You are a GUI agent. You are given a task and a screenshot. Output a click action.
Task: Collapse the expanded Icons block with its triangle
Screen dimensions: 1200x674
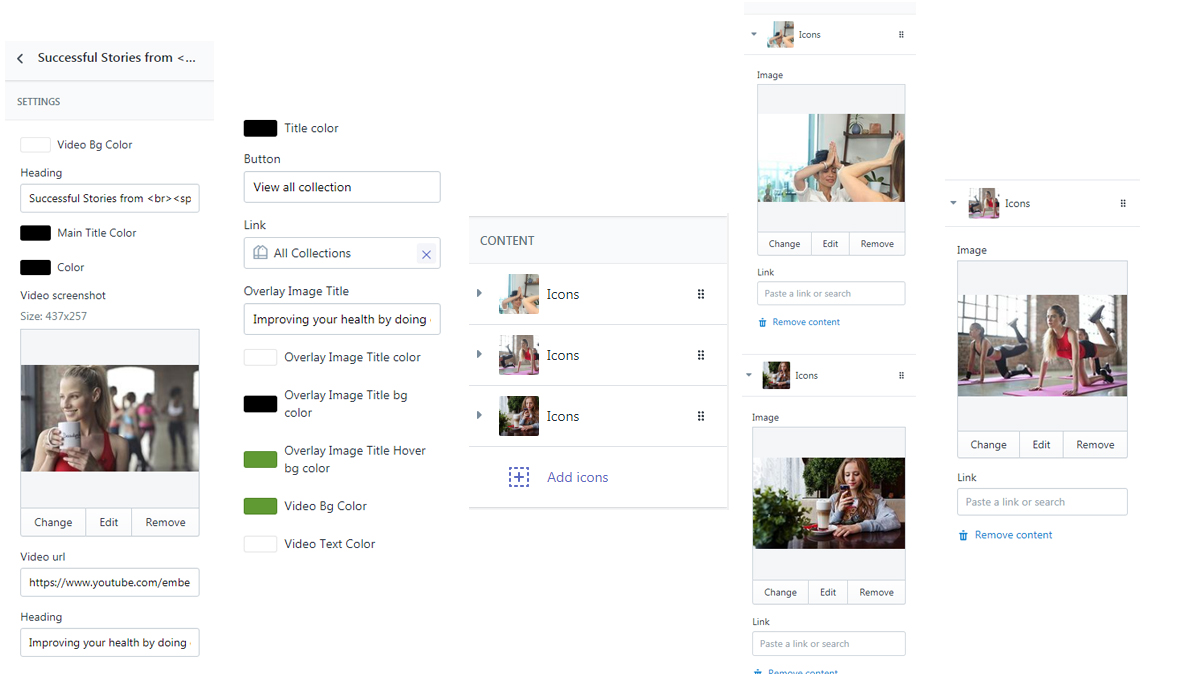click(753, 34)
